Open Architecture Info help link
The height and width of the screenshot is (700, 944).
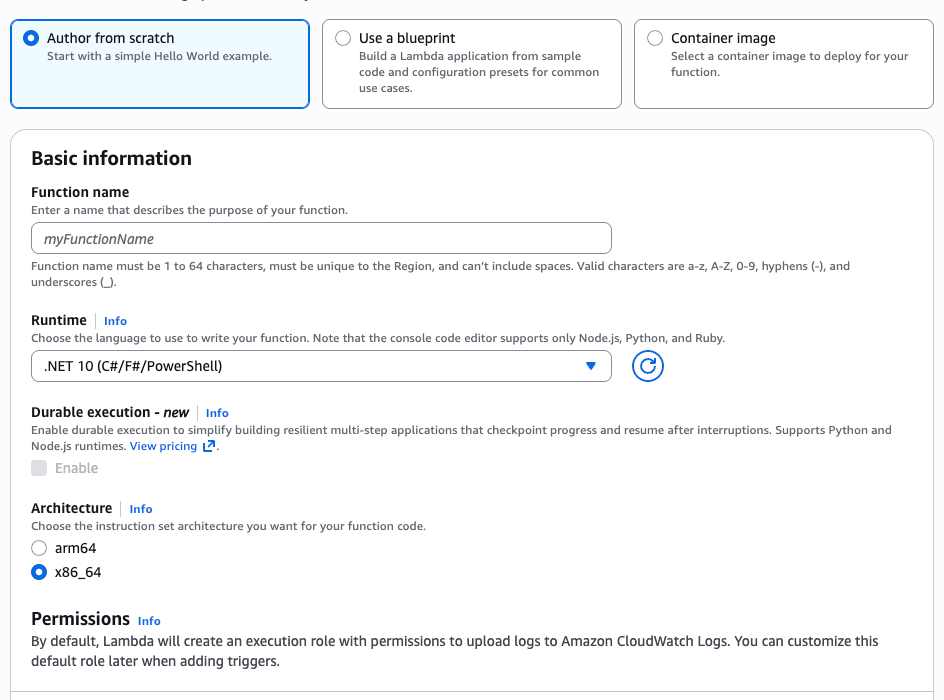(x=141, y=509)
